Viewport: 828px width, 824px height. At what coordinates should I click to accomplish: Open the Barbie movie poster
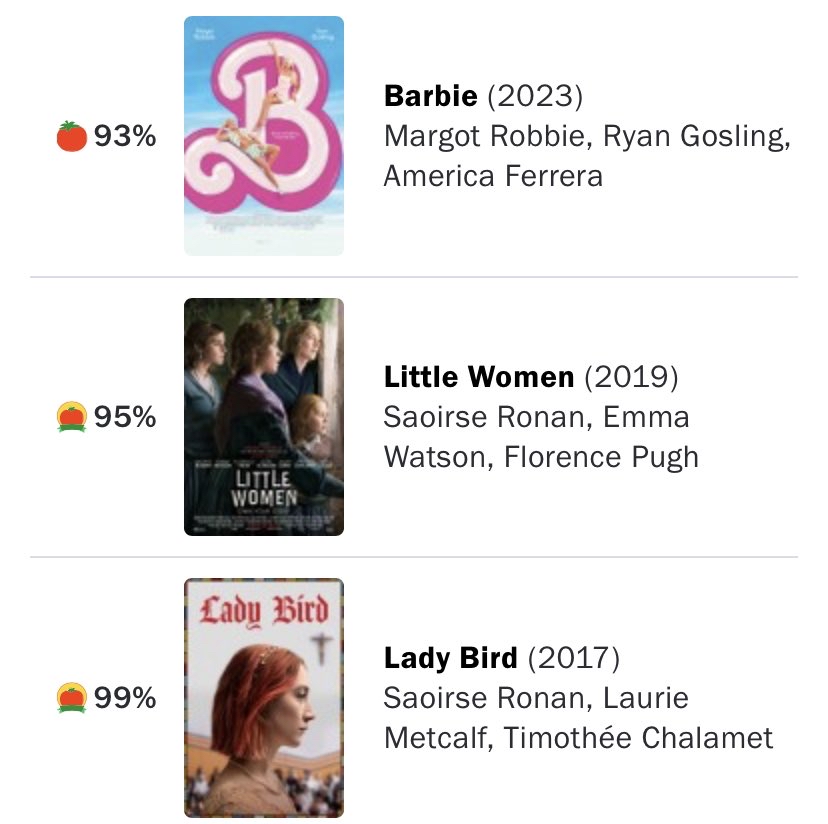(264, 136)
